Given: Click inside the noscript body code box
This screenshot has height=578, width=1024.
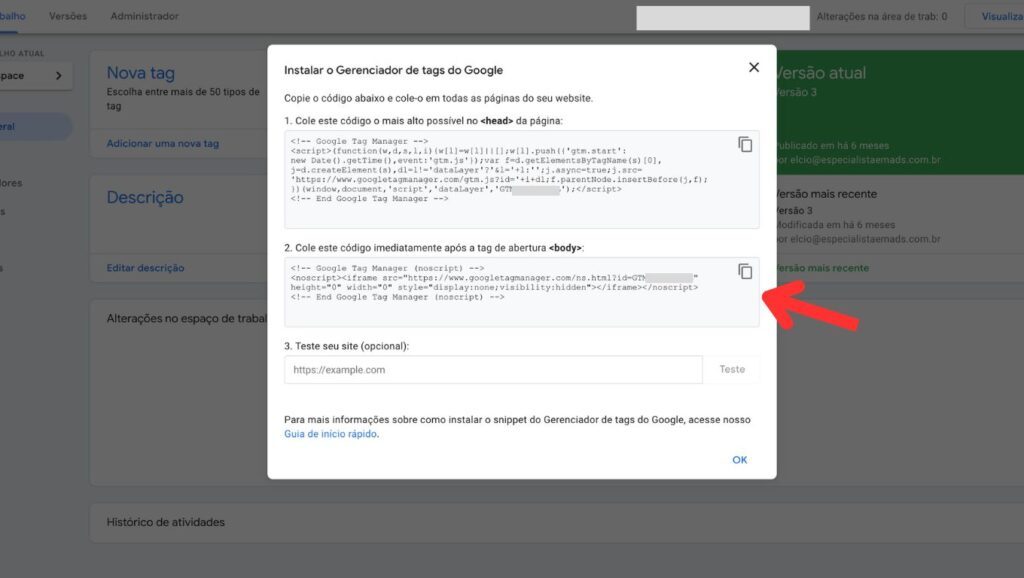Looking at the screenshot, I should coord(521,292).
